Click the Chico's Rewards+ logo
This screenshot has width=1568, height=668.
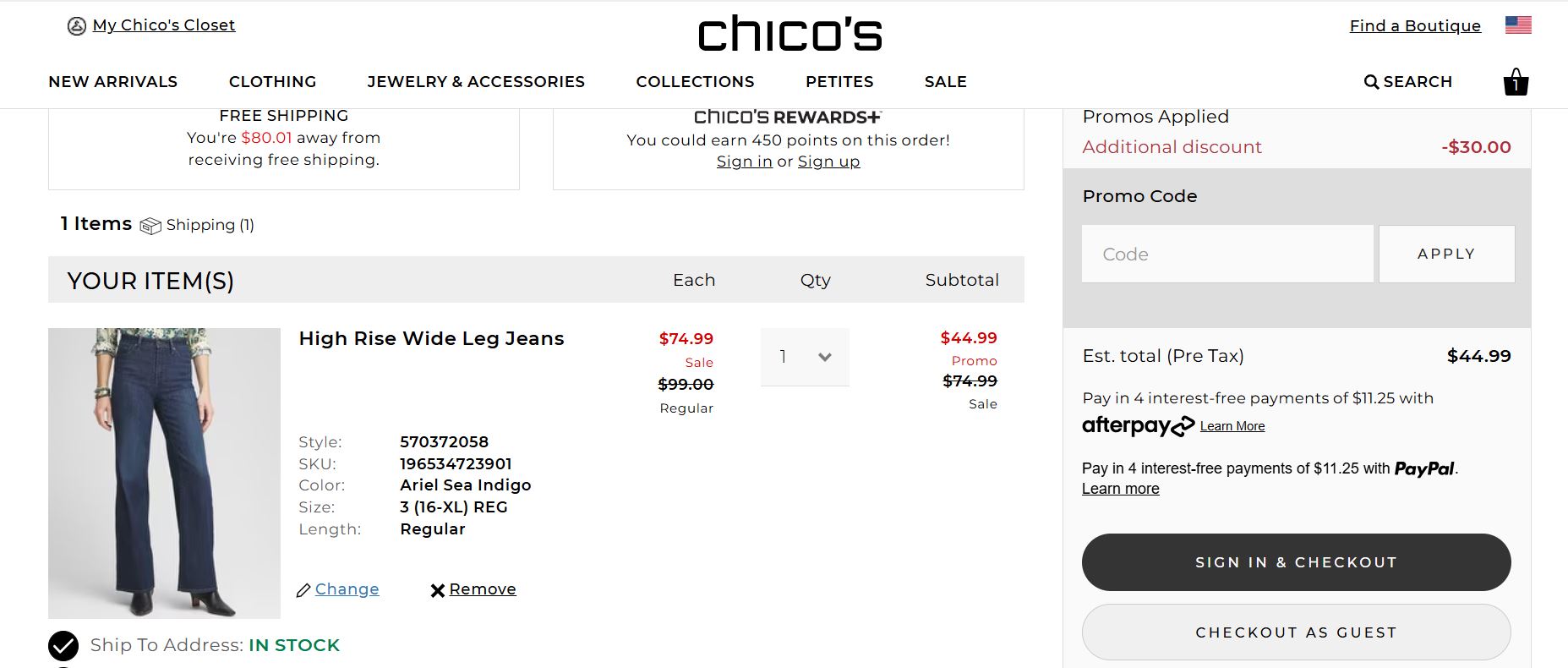(788, 117)
